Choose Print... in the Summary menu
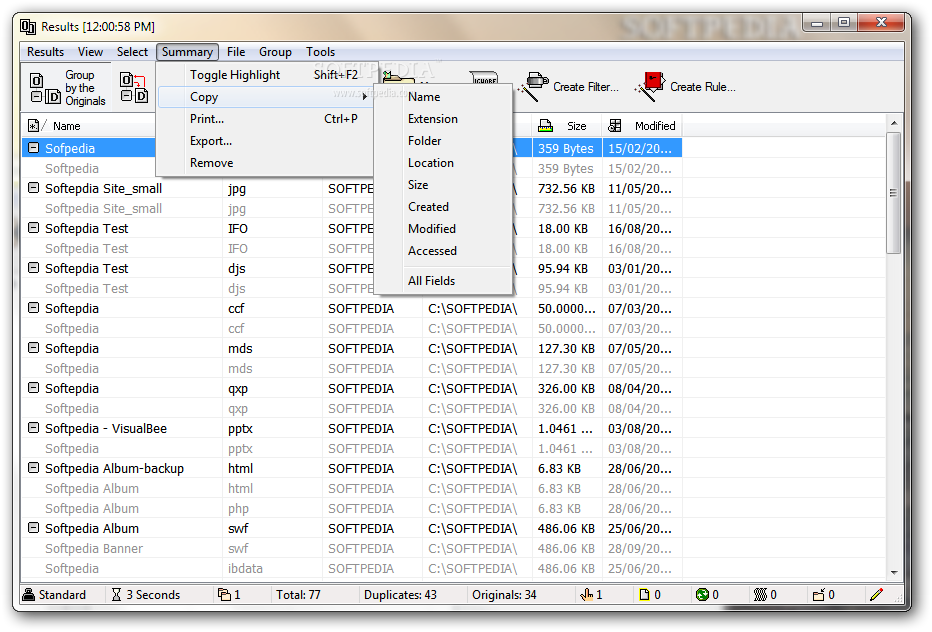The height and width of the screenshot is (632, 932). click(266, 119)
